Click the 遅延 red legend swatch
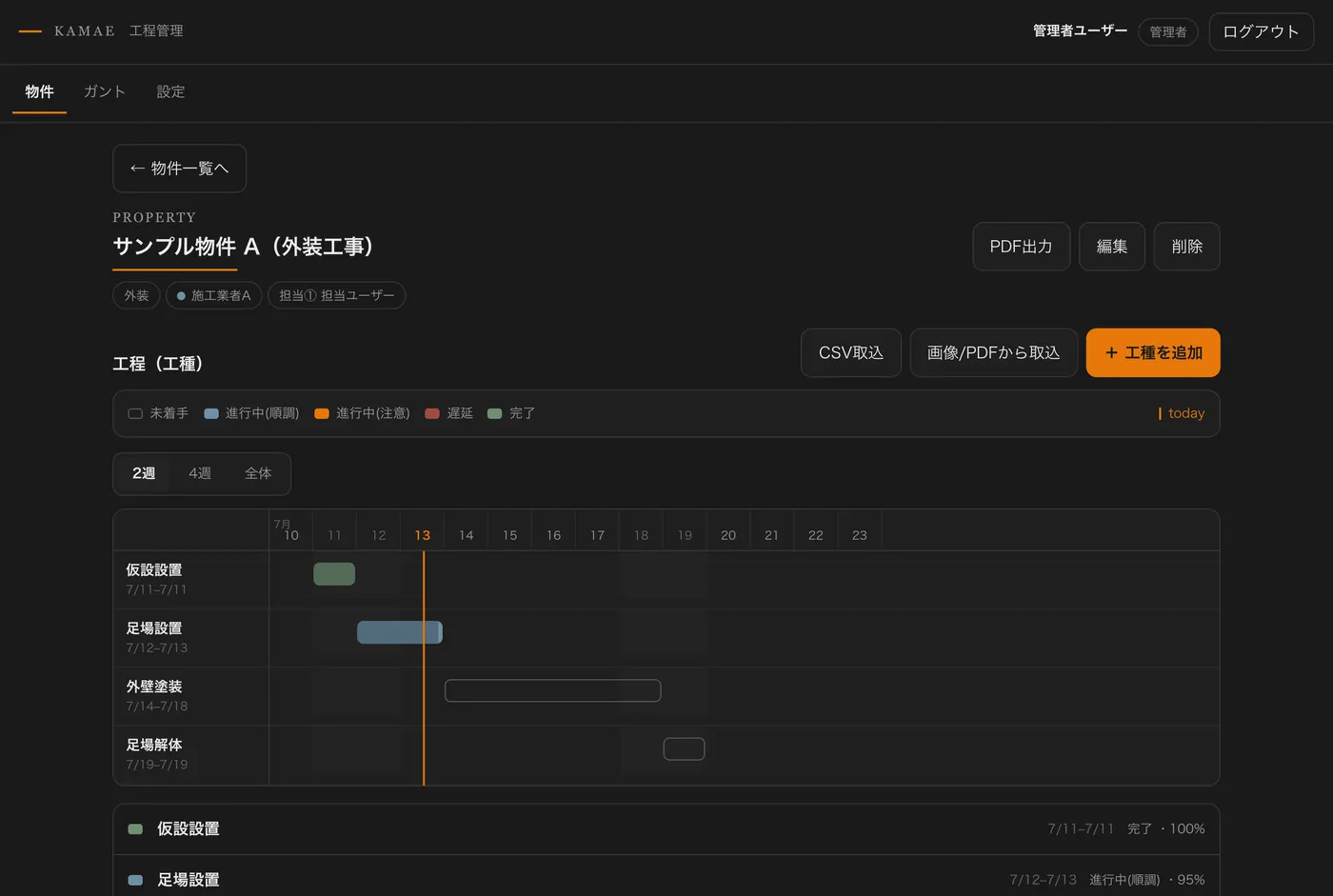 tap(432, 413)
